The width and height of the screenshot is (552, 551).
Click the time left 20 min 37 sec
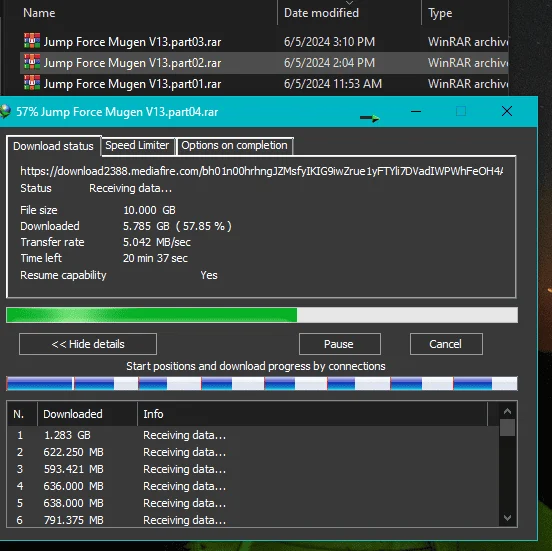click(x=155, y=258)
